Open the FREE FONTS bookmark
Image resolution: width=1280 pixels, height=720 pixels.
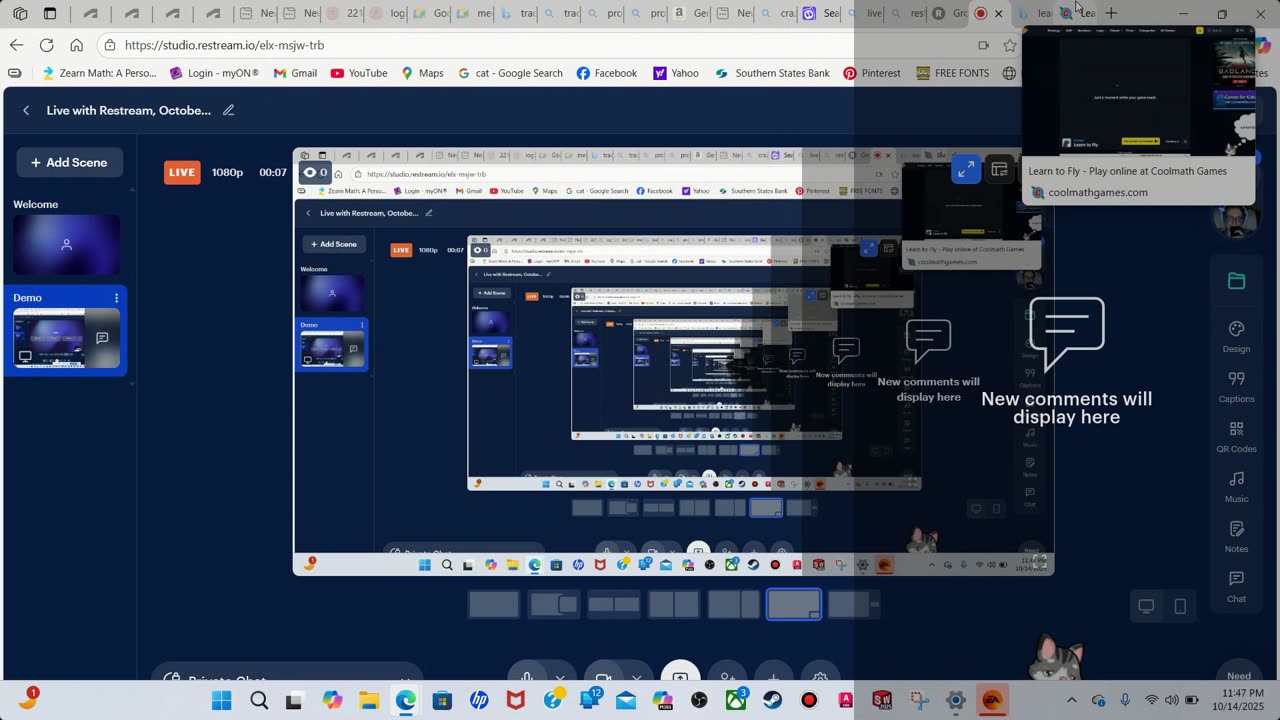click(952, 73)
